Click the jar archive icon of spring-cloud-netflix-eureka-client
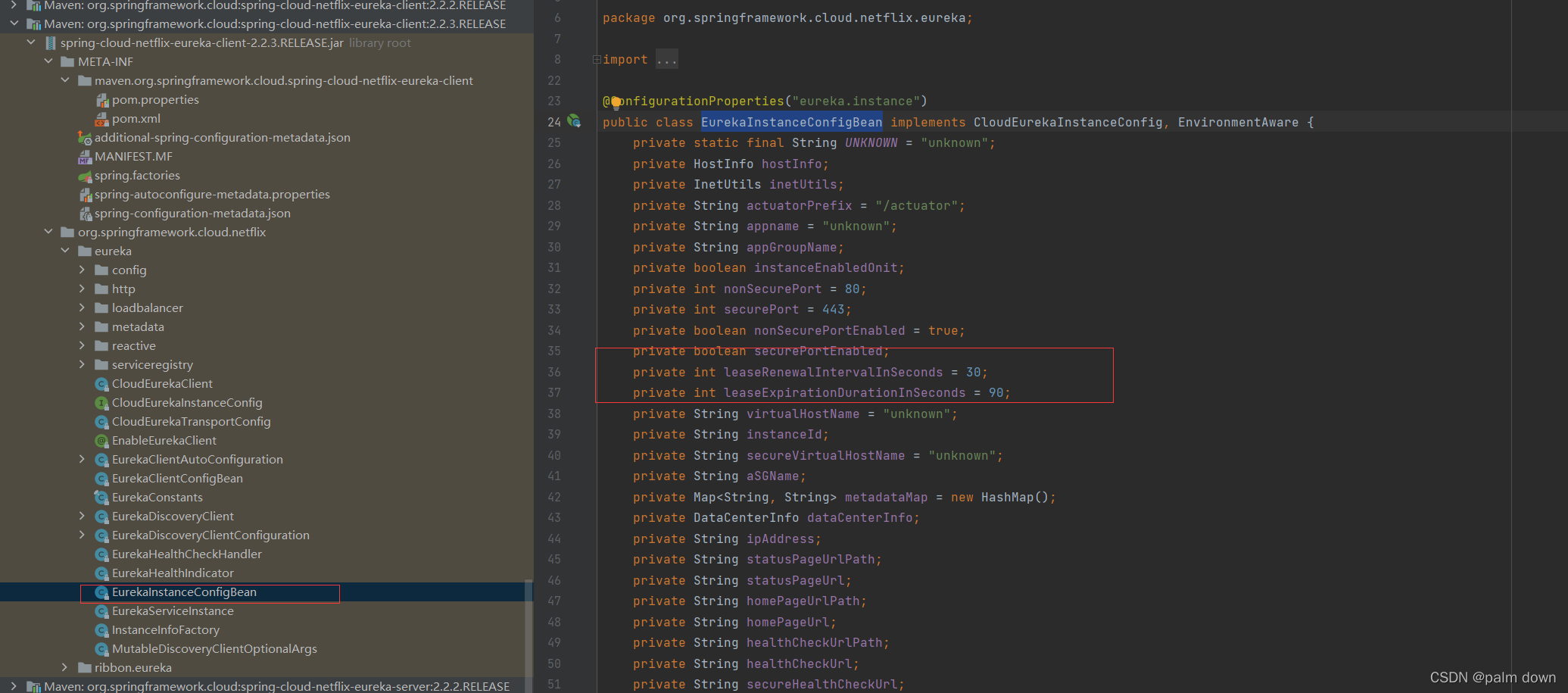The image size is (1568, 693). coord(51,43)
